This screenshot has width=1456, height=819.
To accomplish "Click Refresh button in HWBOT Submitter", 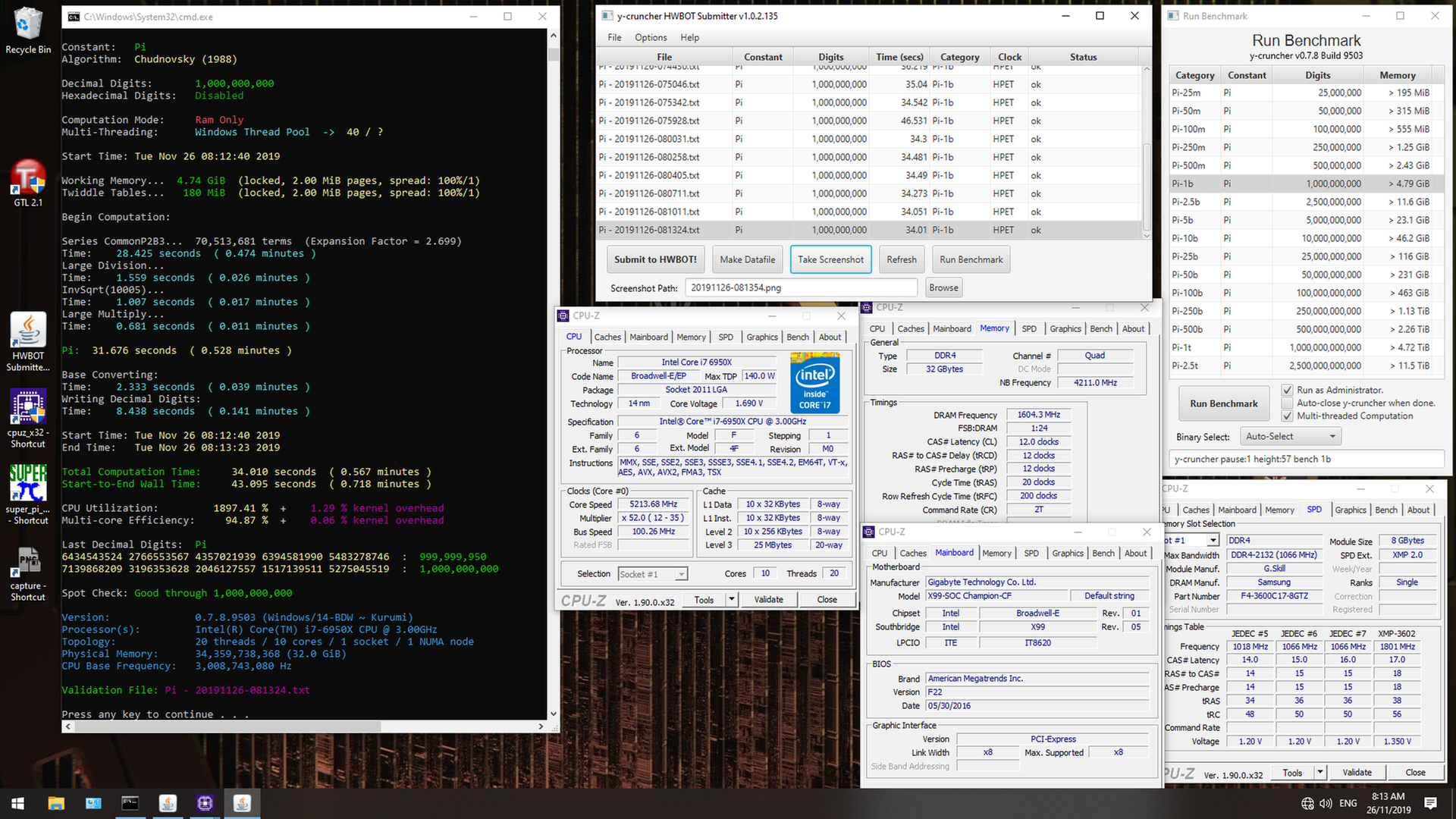I will [902, 259].
